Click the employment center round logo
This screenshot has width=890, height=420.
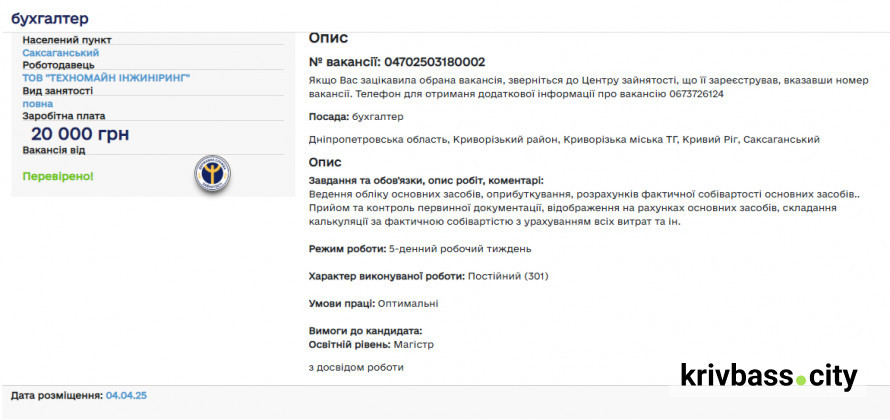[211, 173]
